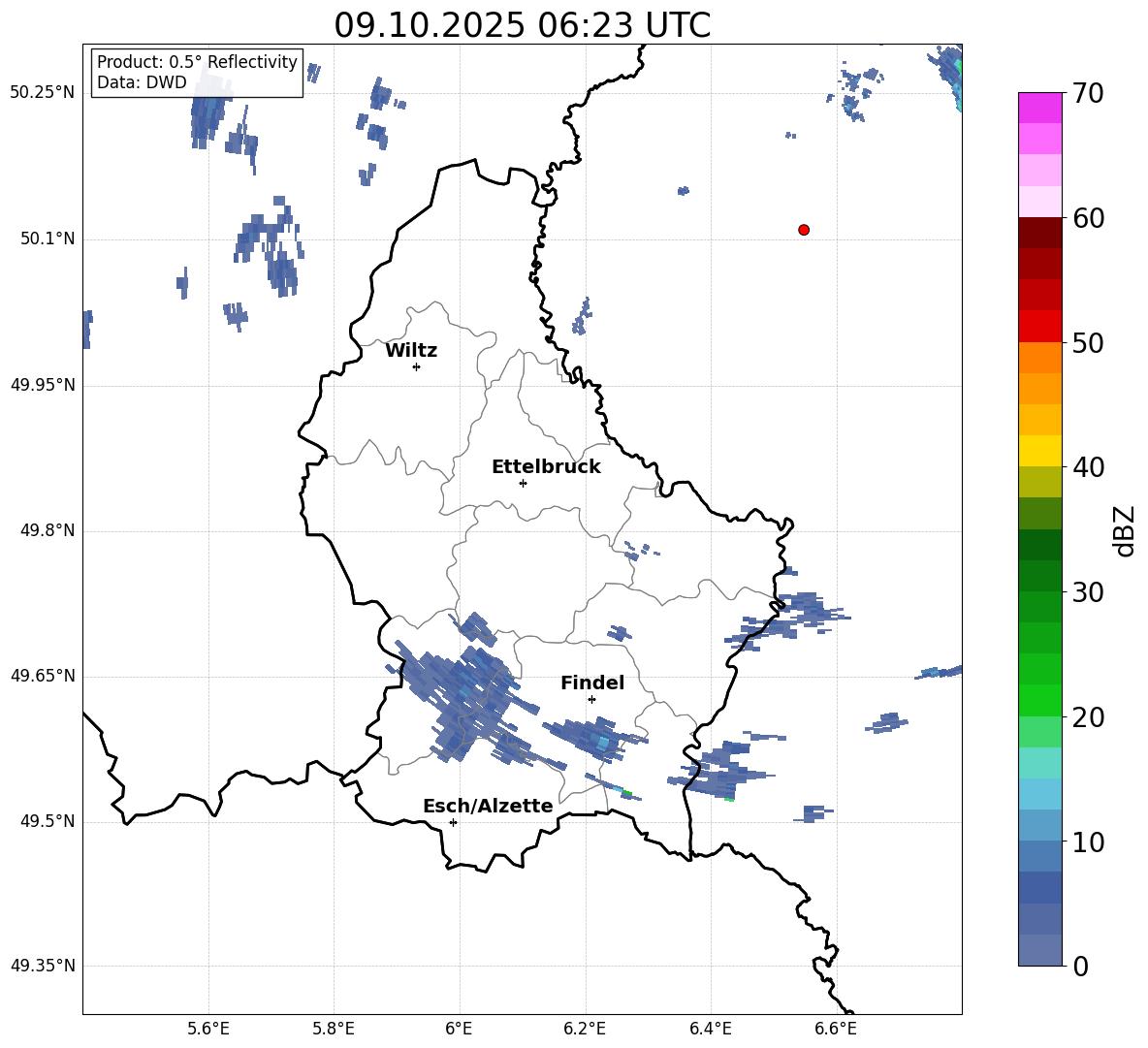The width and height of the screenshot is (1148, 1048).
Task: Click the 50.25°N latitude label
Action: (x=42, y=93)
